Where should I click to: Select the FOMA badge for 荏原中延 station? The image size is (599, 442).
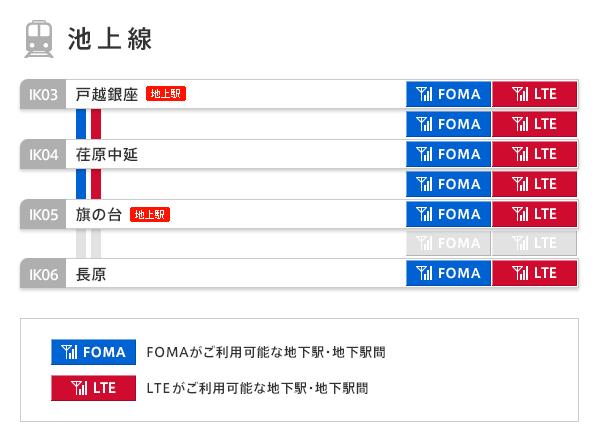[x=448, y=154]
